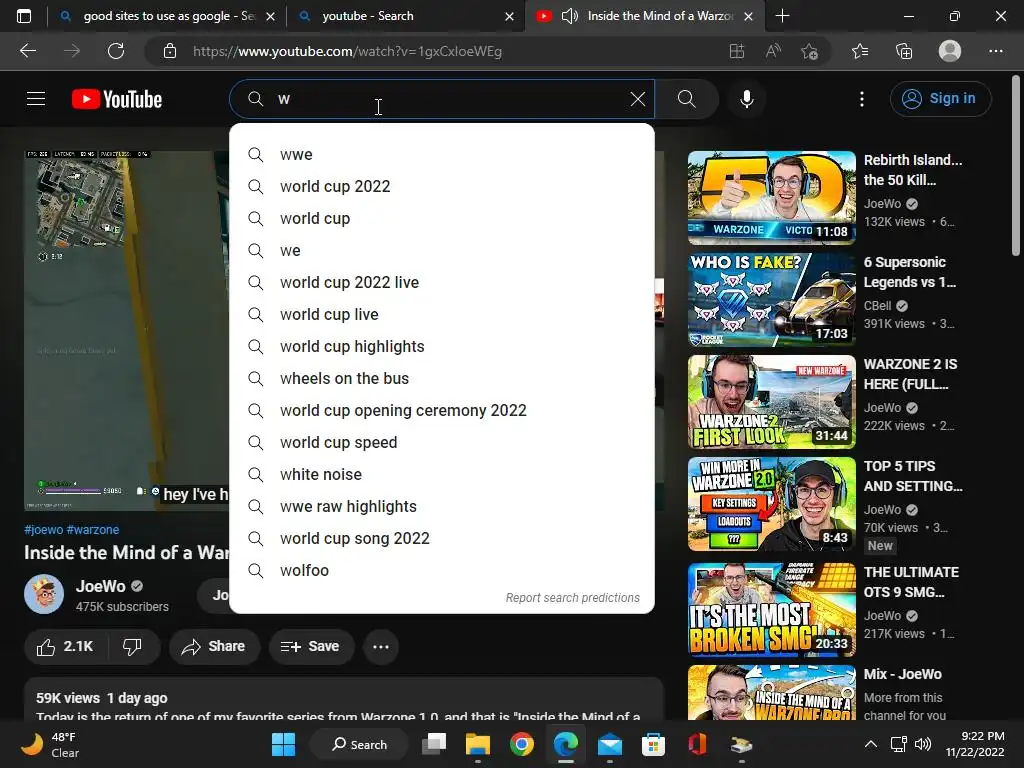Image resolution: width=1024 pixels, height=768 pixels.
Task: Select 'wwe raw highlights' suggestion
Action: (x=442, y=507)
